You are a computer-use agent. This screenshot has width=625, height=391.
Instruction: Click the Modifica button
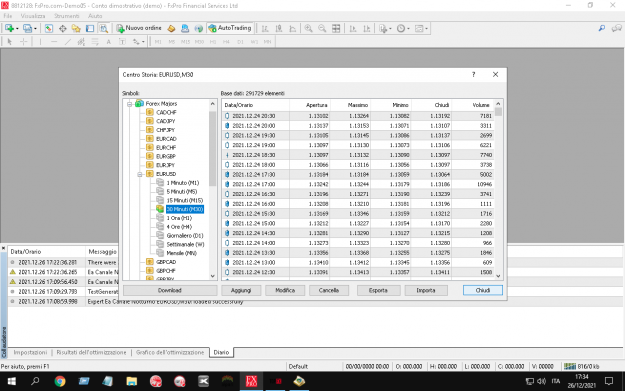285,290
